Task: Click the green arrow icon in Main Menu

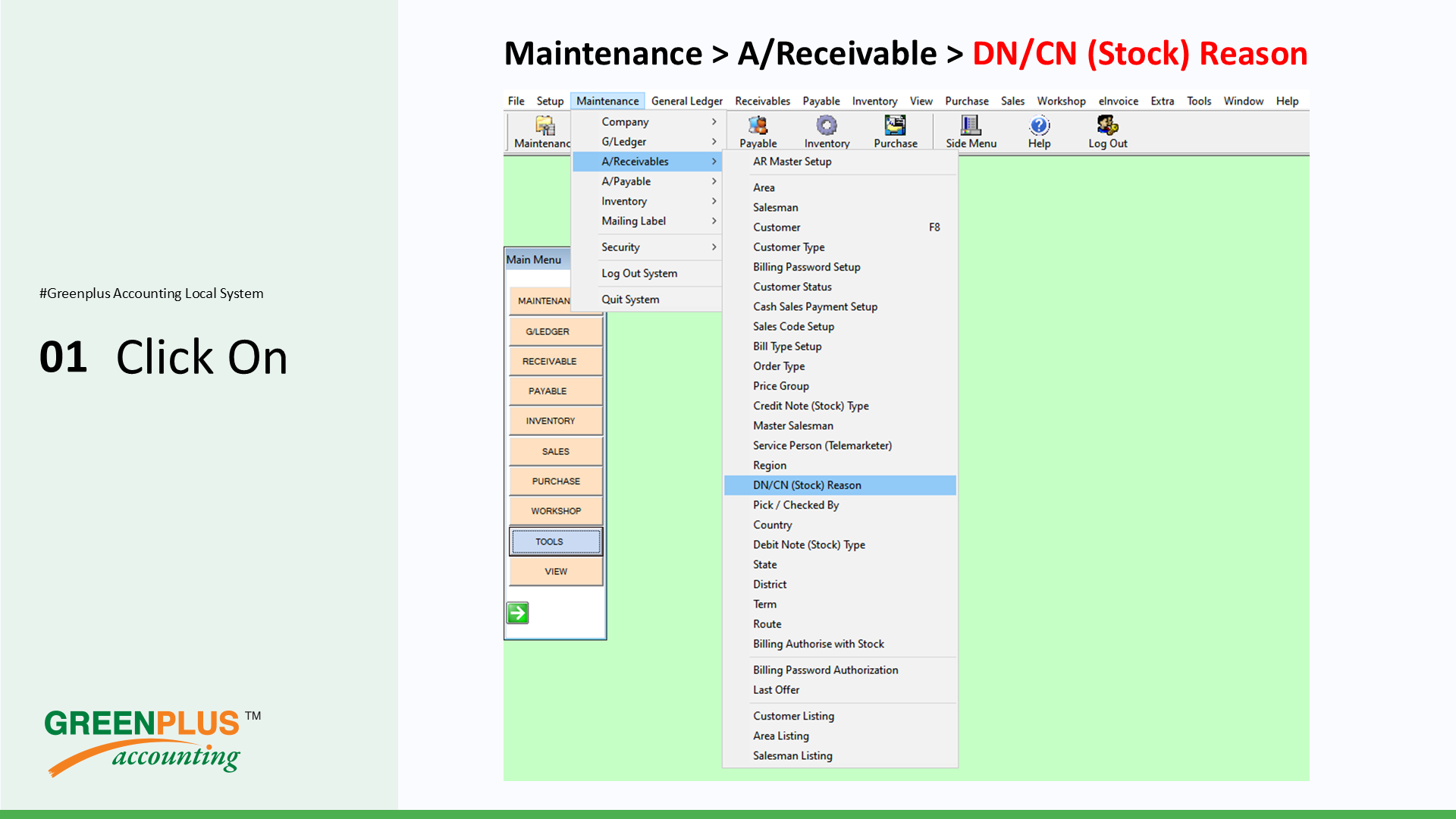Action: click(518, 613)
